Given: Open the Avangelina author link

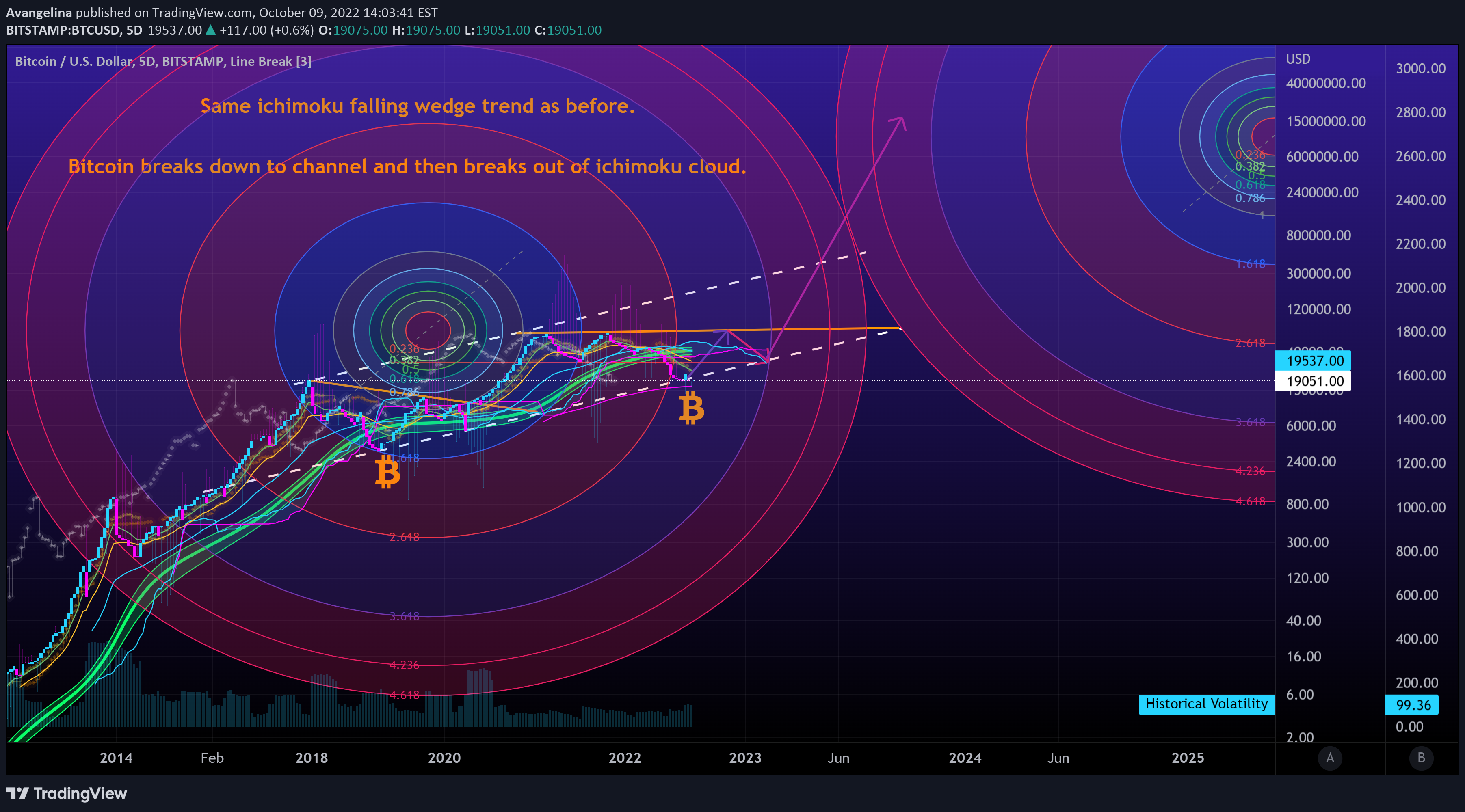Looking at the screenshot, I should (39, 13).
